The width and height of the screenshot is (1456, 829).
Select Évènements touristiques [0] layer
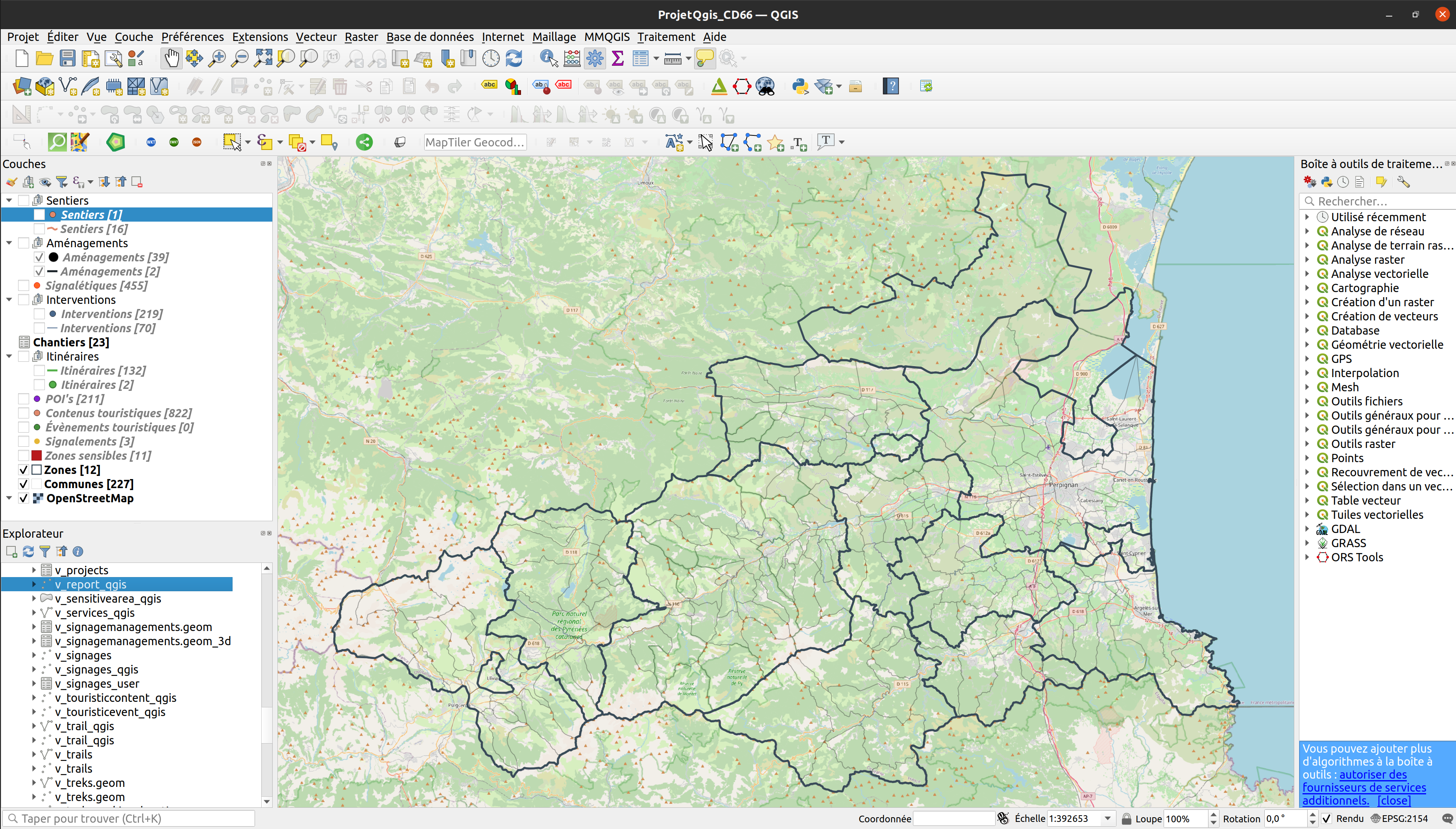pos(120,427)
